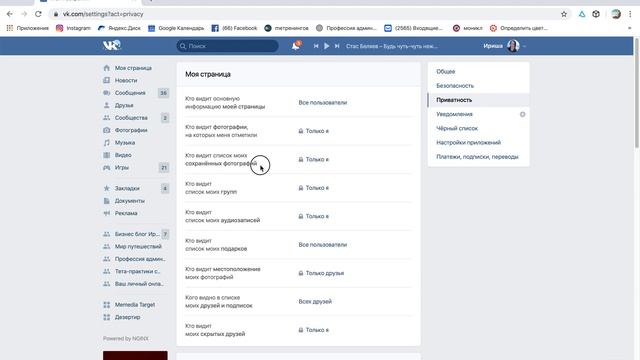Open Сообщения in left sidebar
The width and height of the screenshot is (640, 360).
(130, 93)
